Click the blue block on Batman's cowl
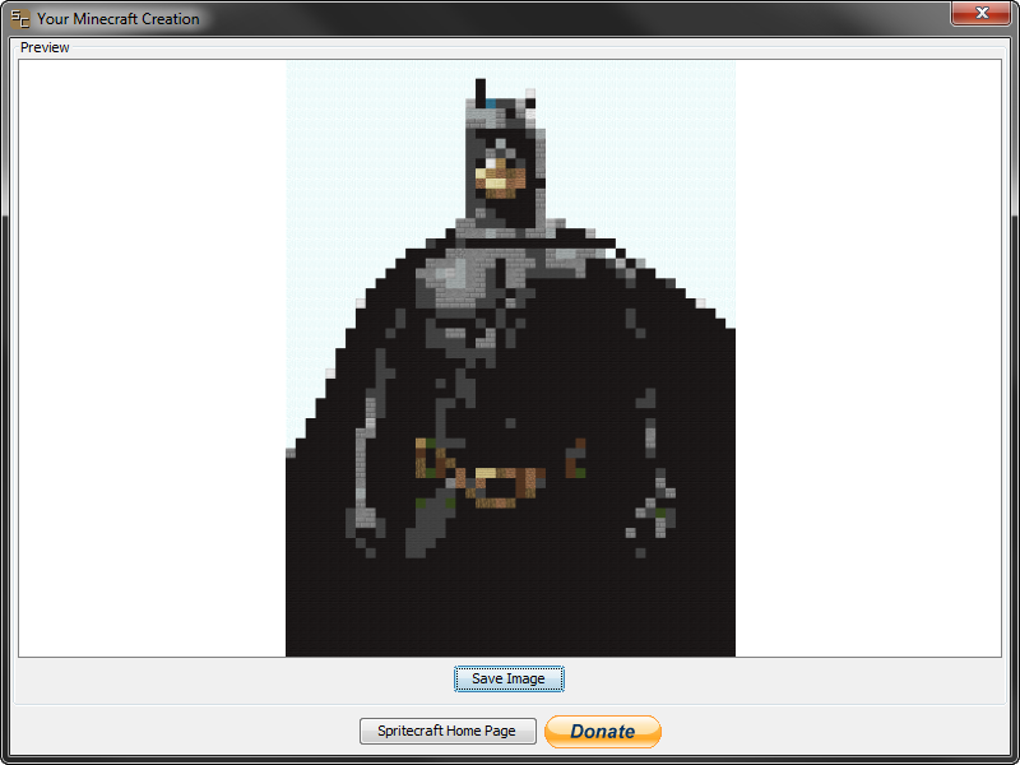The width and height of the screenshot is (1020, 765). (491, 103)
